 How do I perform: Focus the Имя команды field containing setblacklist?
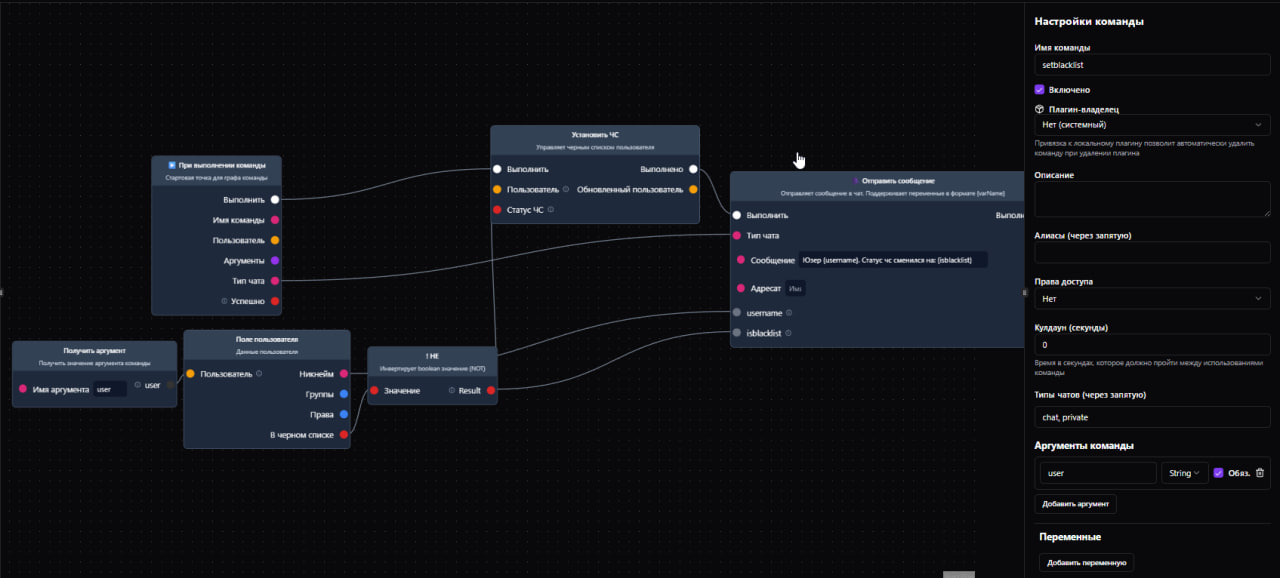click(x=1152, y=65)
